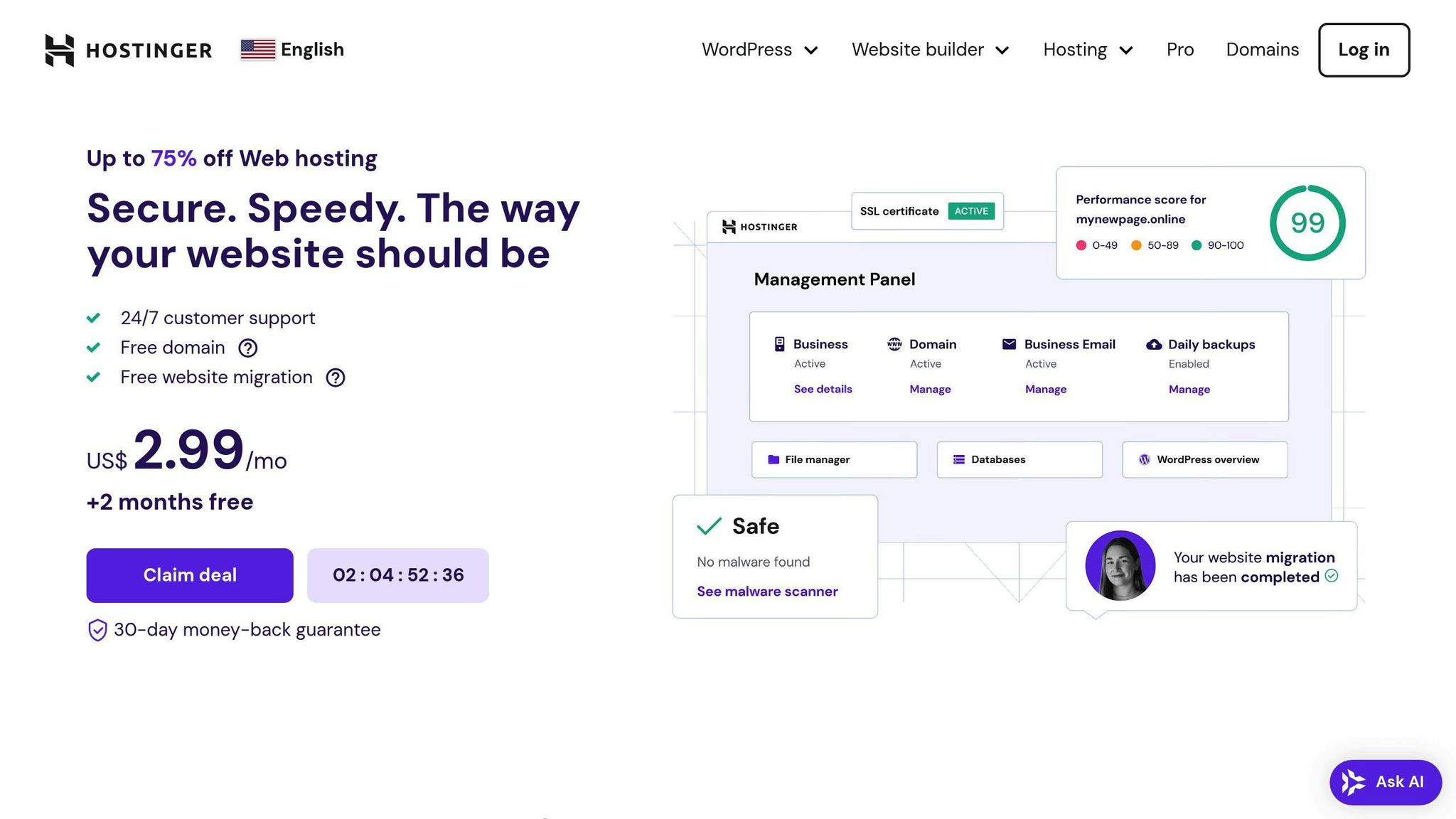Image resolution: width=1456 pixels, height=819 pixels.
Task: Open the Domains menu item
Action: pyautogui.click(x=1262, y=50)
